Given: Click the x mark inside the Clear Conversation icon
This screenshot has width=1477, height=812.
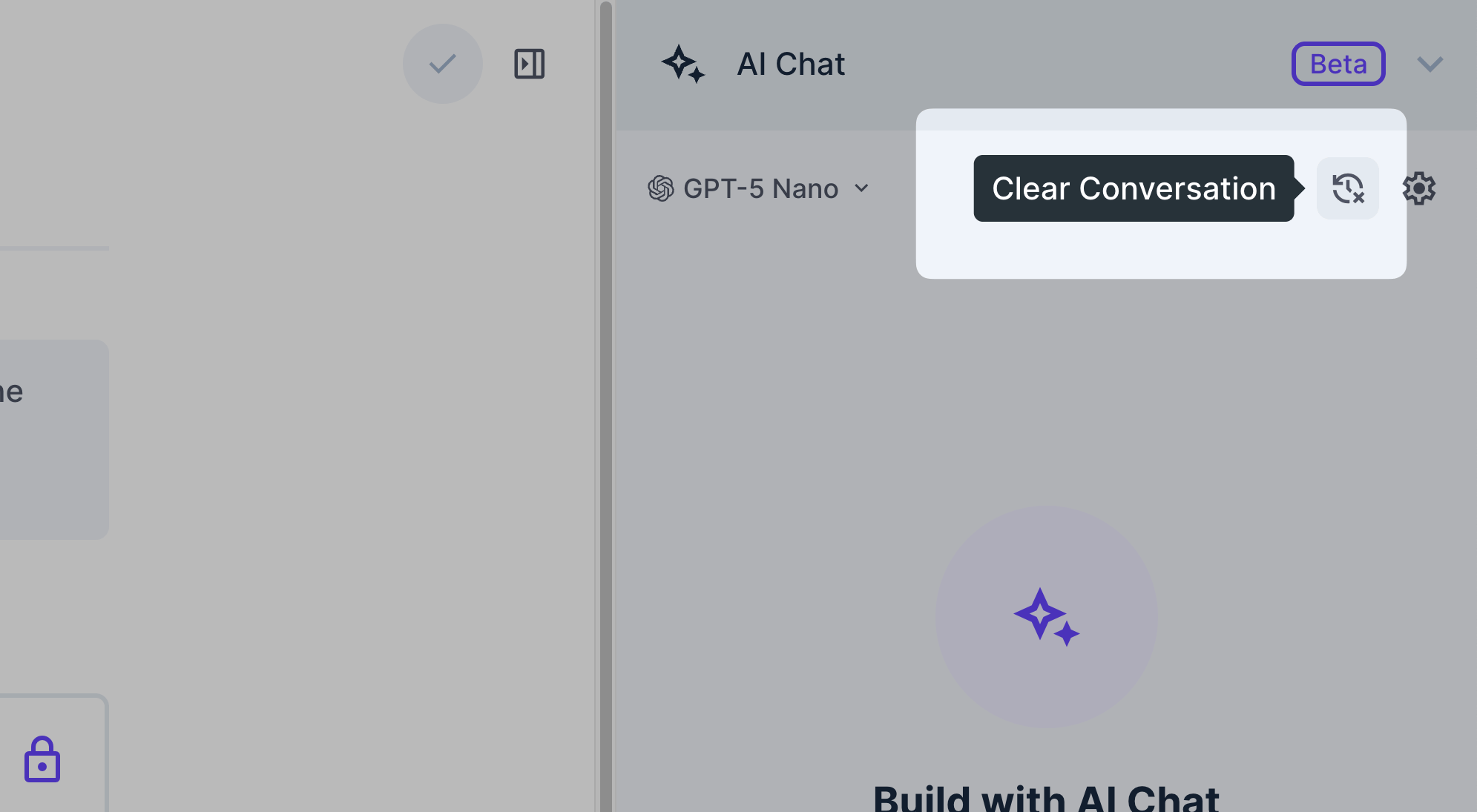Looking at the screenshot, I should [1358, 199].
